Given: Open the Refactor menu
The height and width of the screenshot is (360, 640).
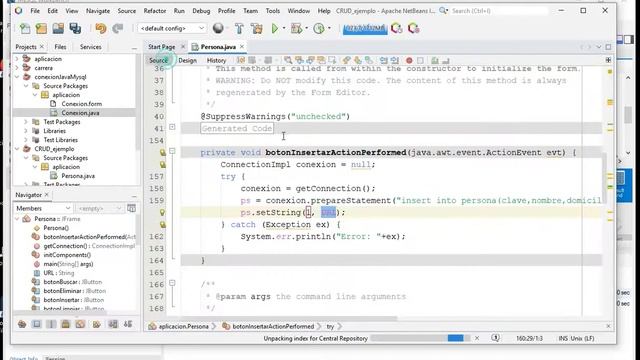Looking at the screenshot, I should 155,11.
